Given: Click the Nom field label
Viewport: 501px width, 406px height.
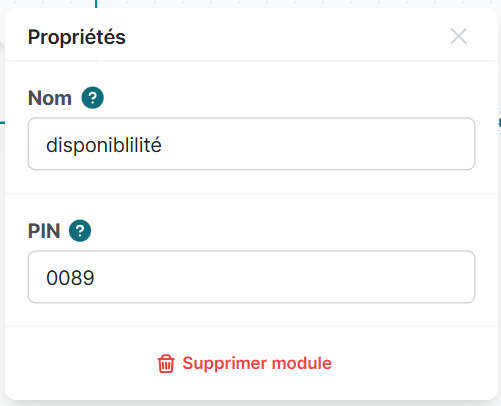Looking at the screenshot, I should pos(50,98).
